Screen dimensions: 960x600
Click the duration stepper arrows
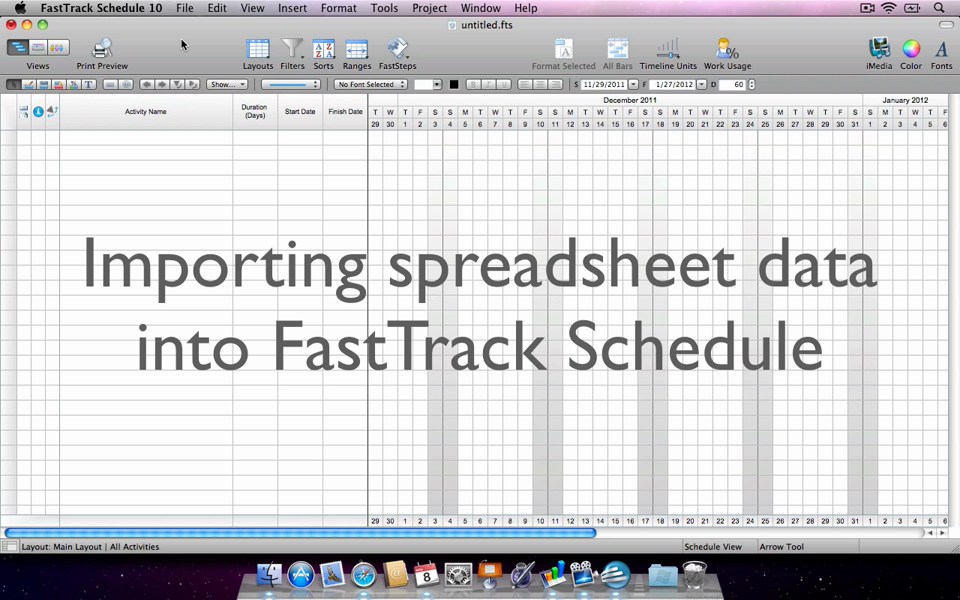pyautogui.click(x=751, y=84)
